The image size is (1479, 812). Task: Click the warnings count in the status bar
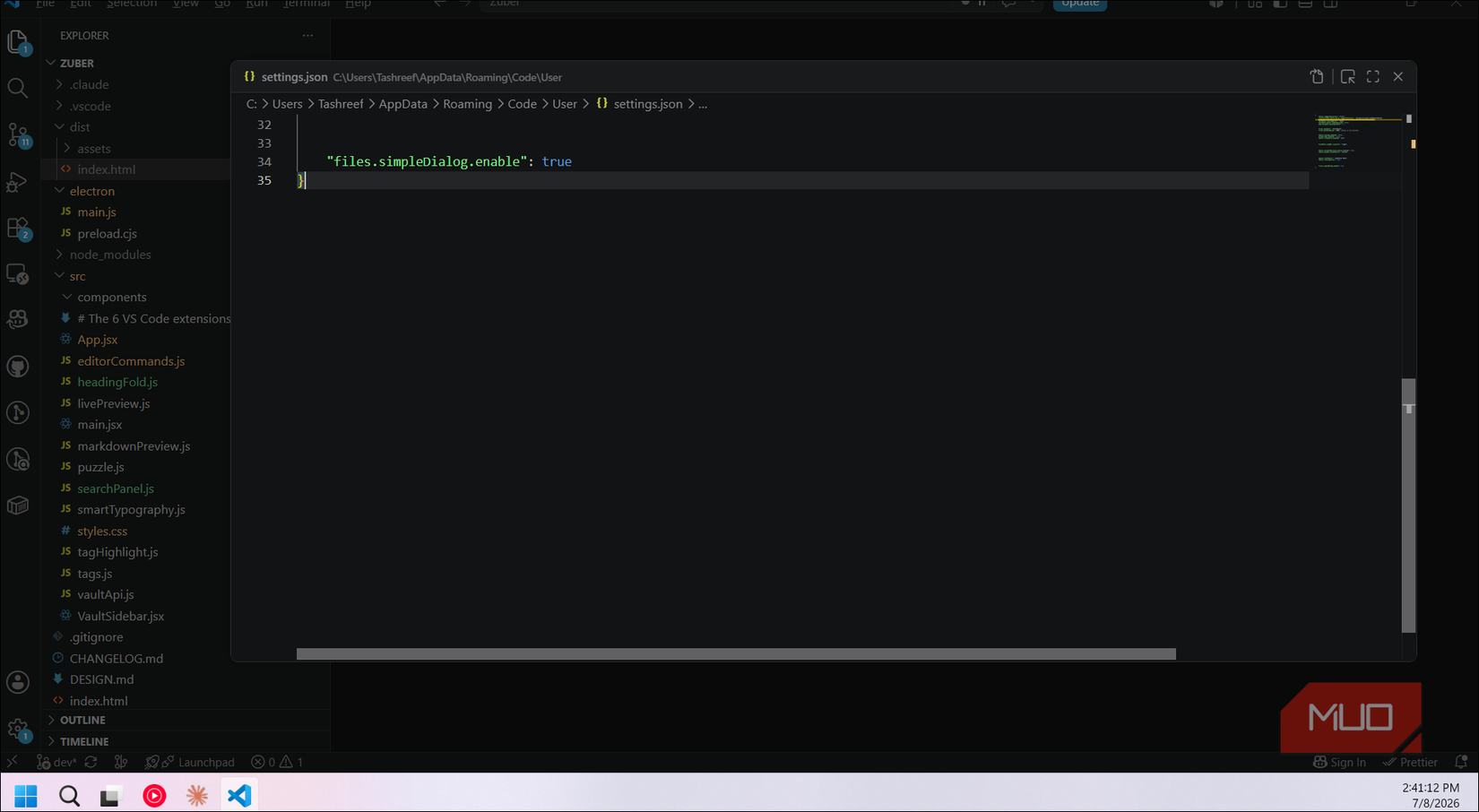pos(291,762)
